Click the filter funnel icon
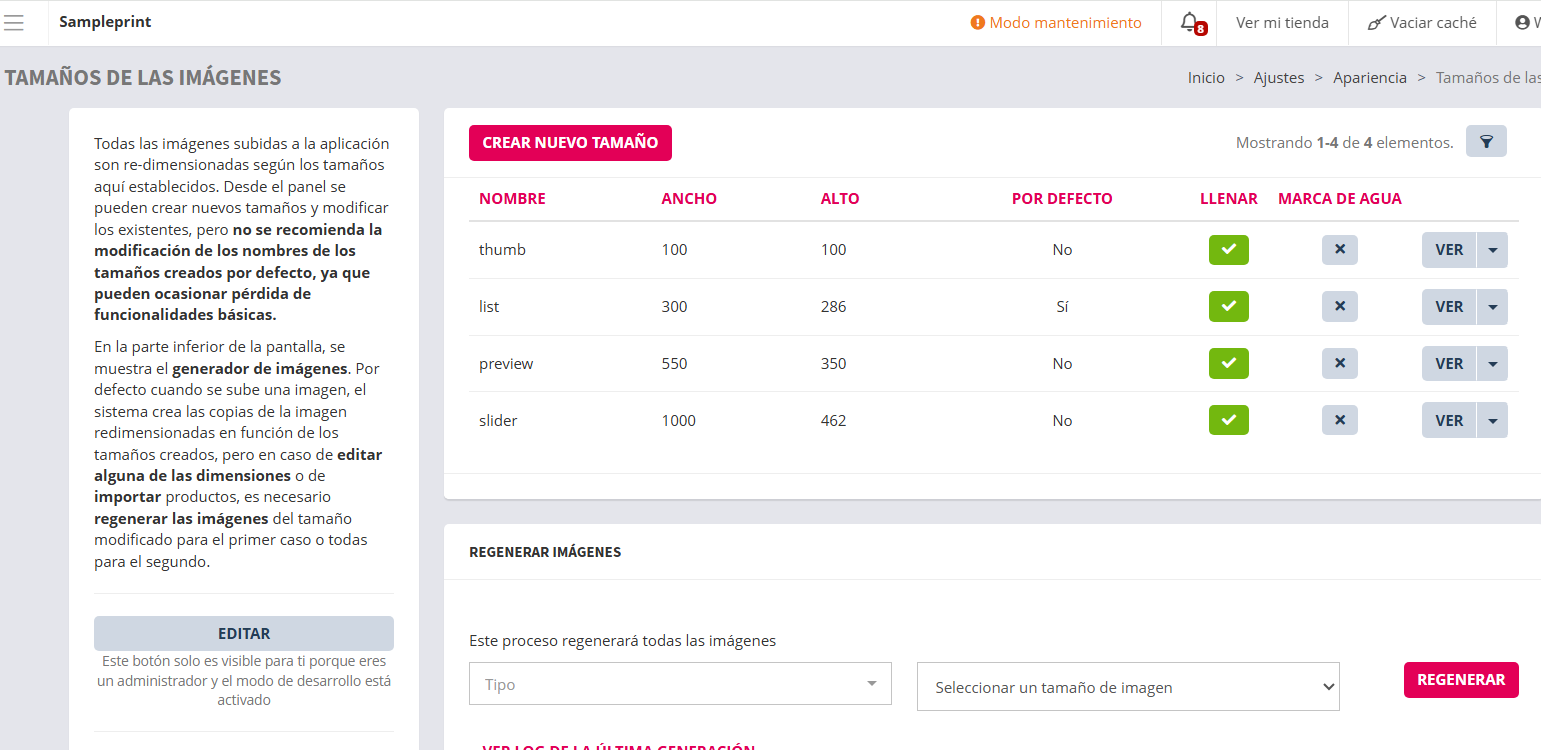This screenshot has height=750, width=1541. (x=1486, y=142)
